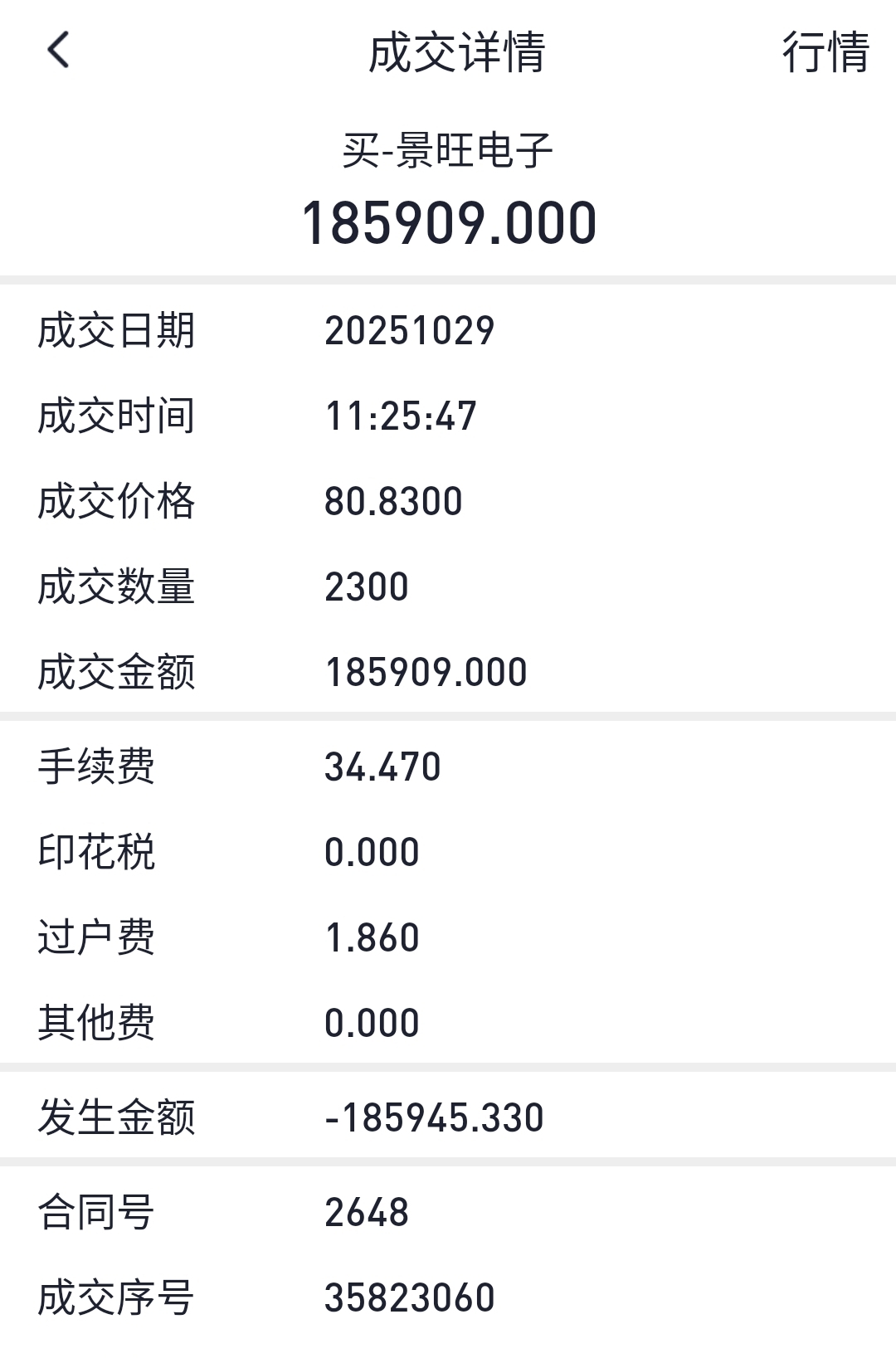Tap the 成交数量 value 2300
Image resolution: width=896 pixels, height=1358 pixels.
[367, 587]
